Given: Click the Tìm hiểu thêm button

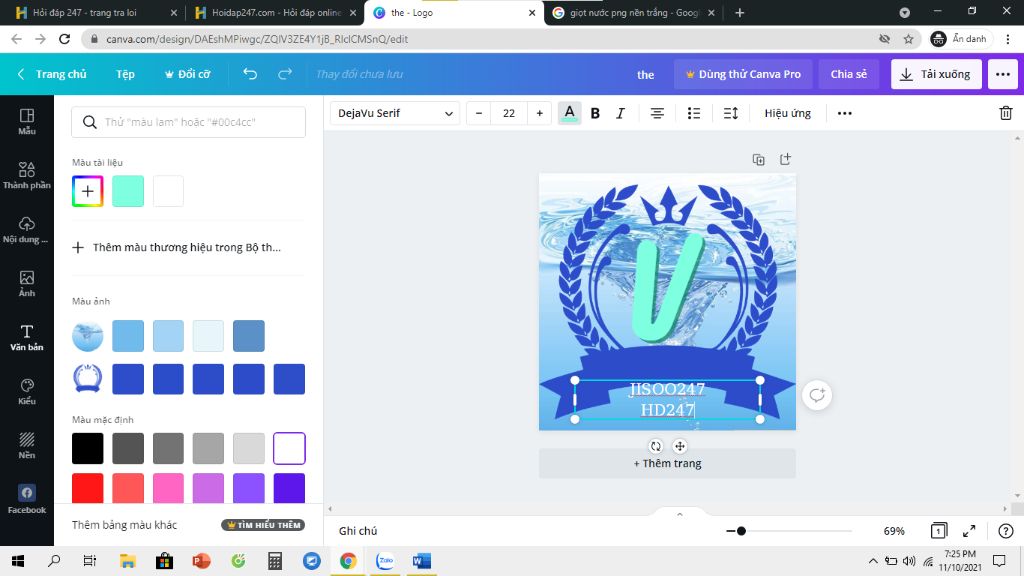Looking at the screenshot, I should point(263,525).
